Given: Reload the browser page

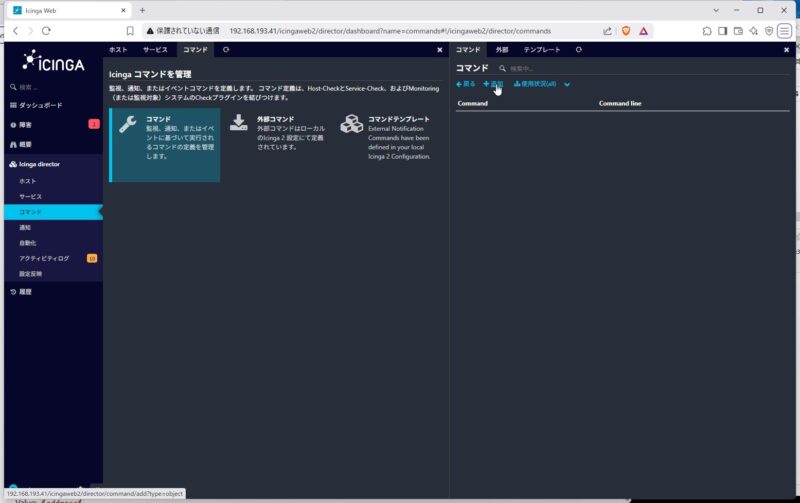Looking at the screenshot, I should pyautogui.click(x=46, y=31).
